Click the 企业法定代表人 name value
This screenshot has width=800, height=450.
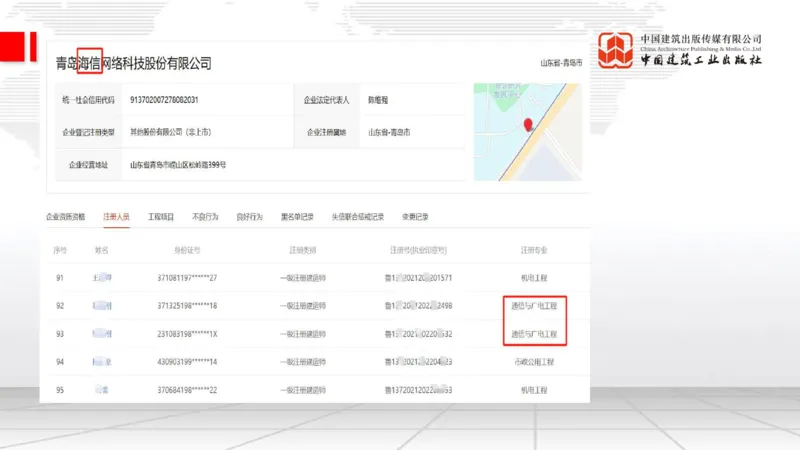tap(378, 100)
